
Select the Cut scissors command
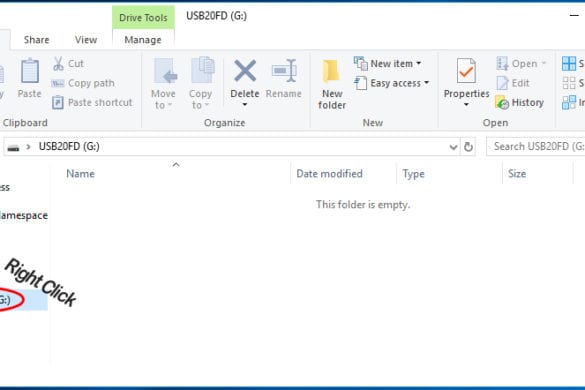coord(68,64)
